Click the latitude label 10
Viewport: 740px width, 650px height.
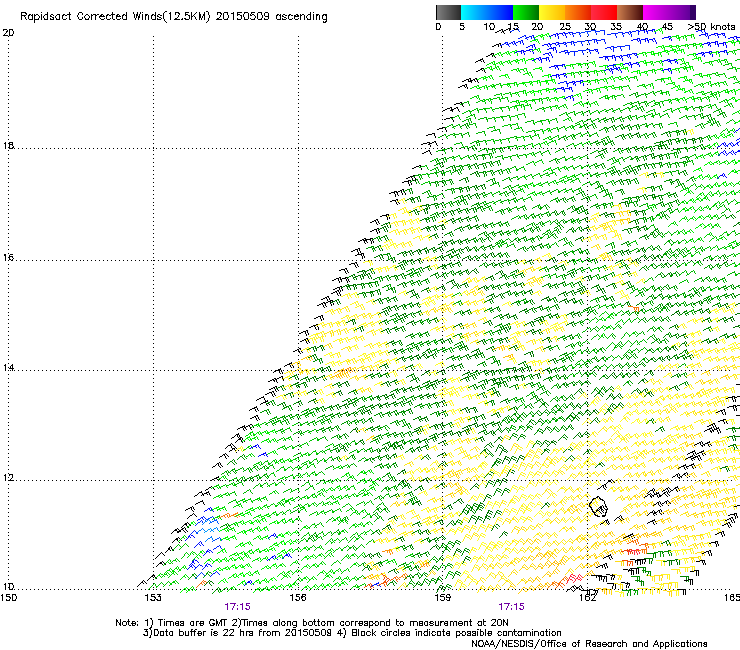8,586
